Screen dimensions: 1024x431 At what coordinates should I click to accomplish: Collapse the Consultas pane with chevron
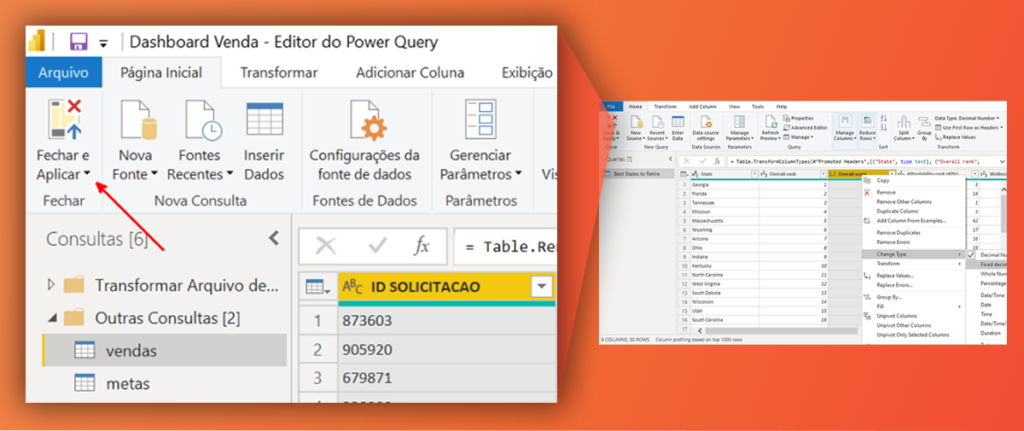[x=274, y=238]
